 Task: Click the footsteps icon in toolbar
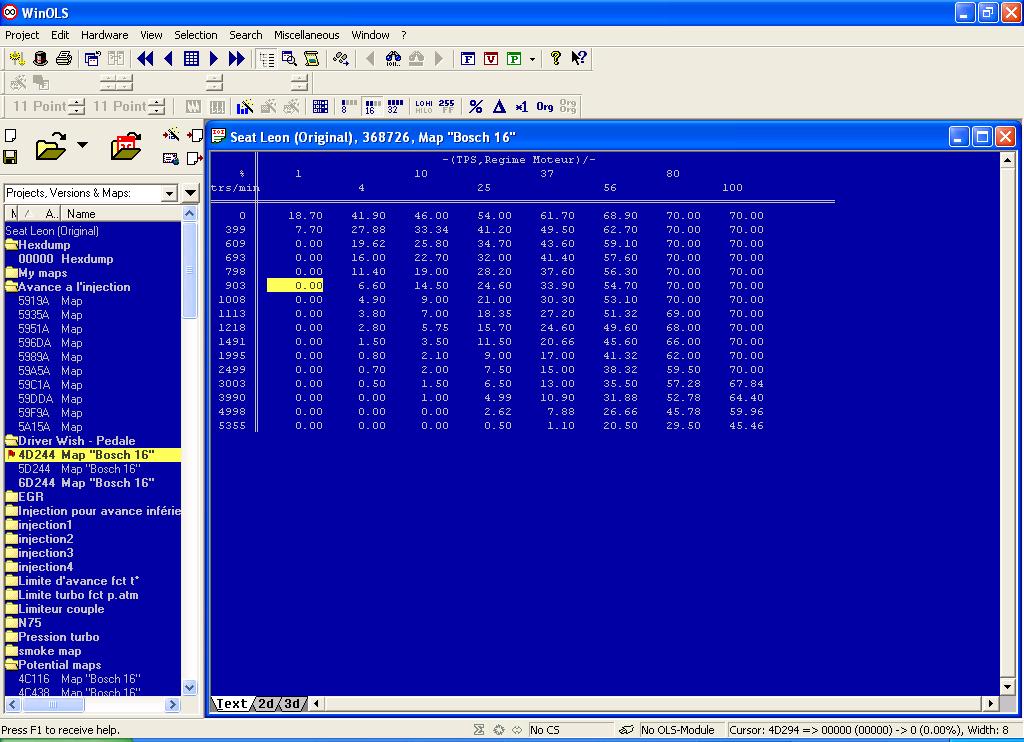tap(340, 59)
